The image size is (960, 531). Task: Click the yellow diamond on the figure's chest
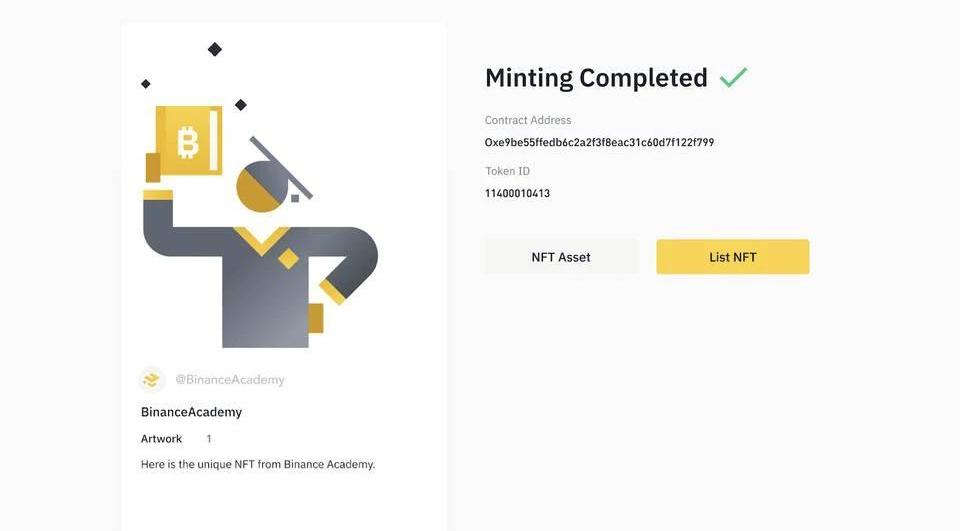coord(288,259)
